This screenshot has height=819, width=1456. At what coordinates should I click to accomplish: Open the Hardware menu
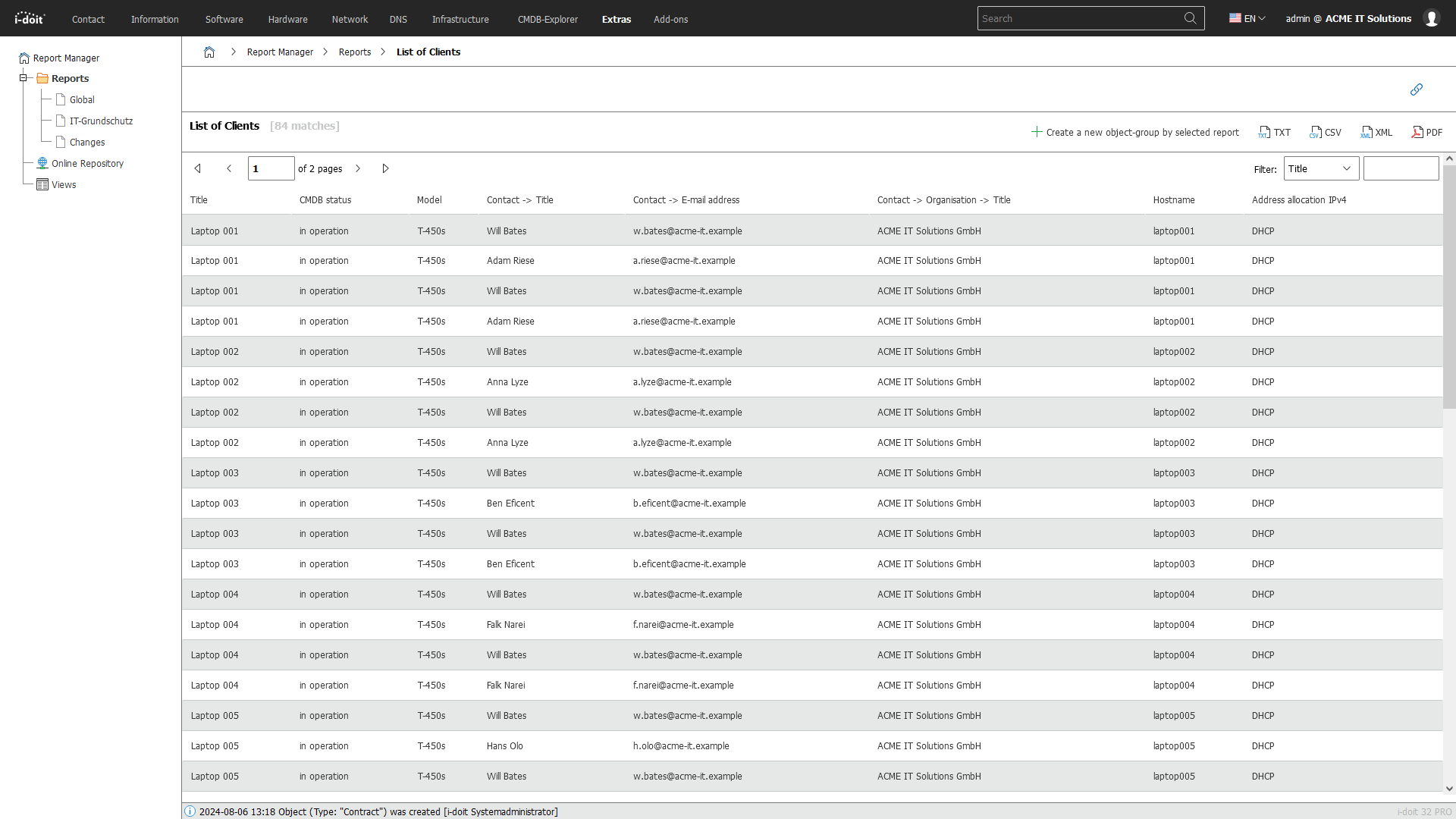[x=287, y=19]
